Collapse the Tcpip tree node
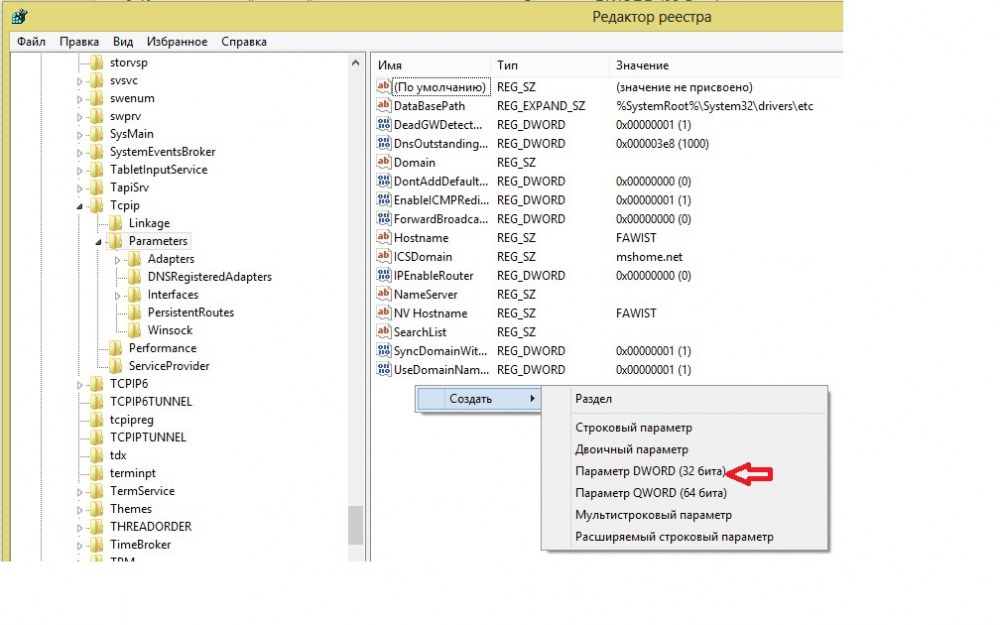This screenshot has width=1000, height=625. [80, 206]
